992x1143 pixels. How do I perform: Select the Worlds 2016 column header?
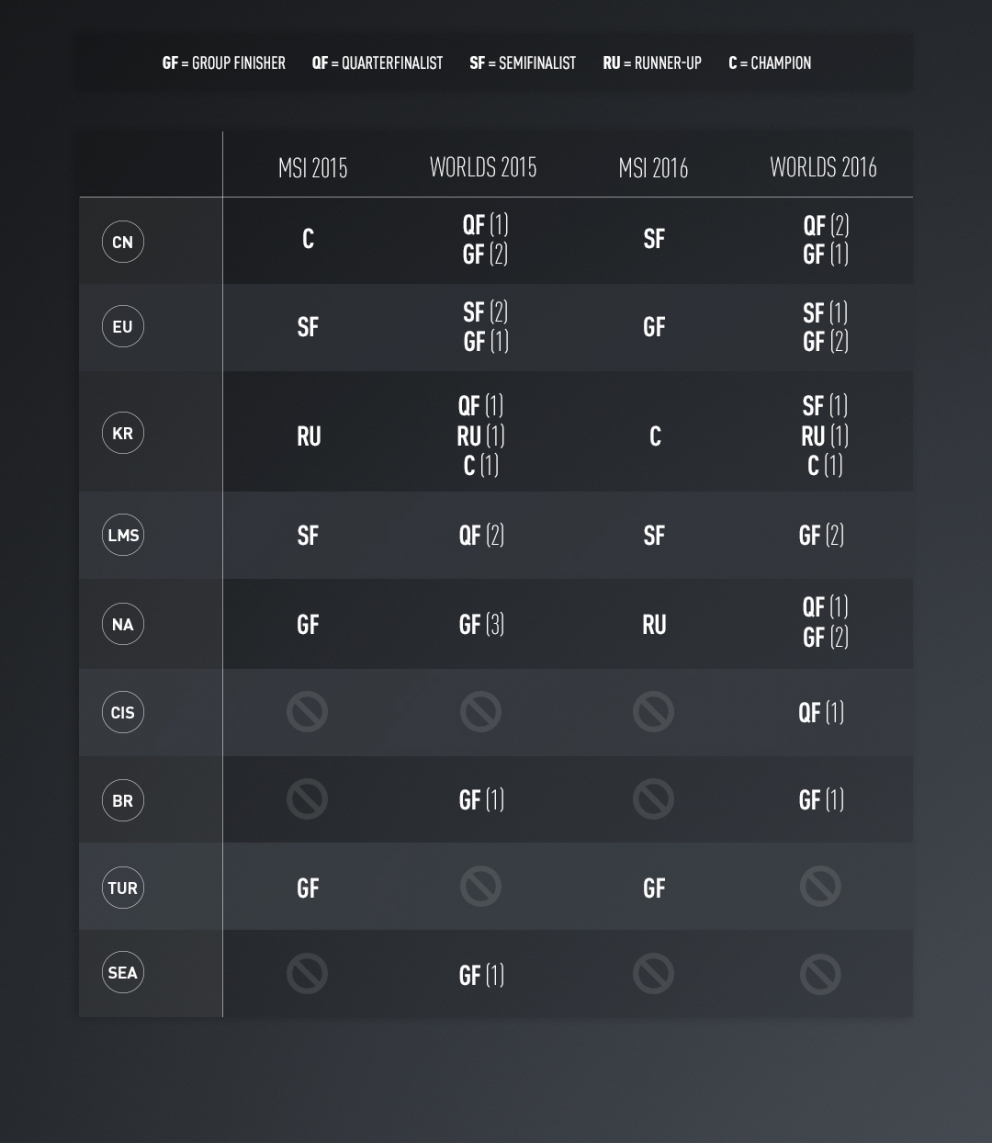823,168
